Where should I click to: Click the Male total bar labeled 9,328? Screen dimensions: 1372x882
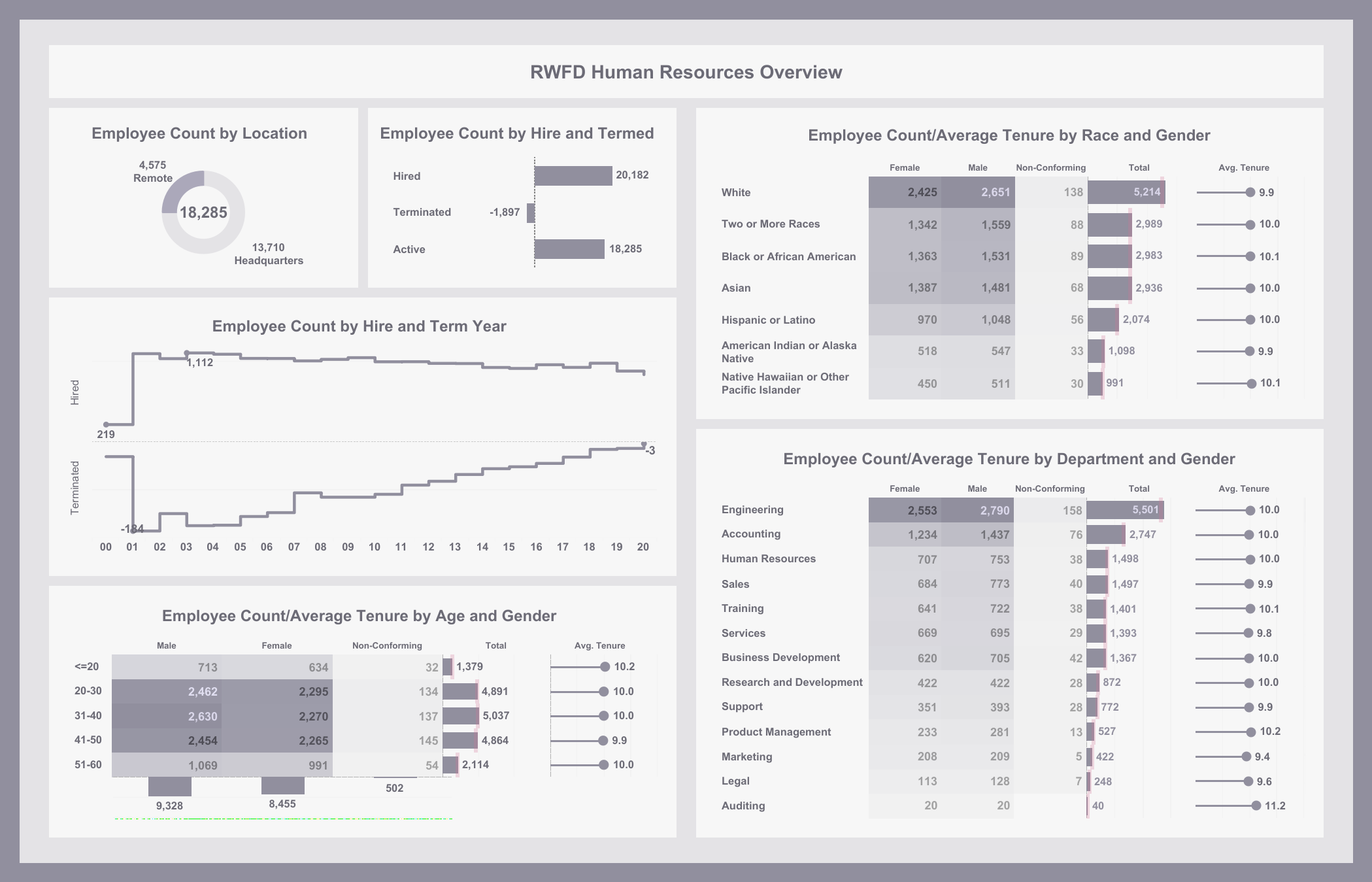pyautogui.click(x=169, y=786)
